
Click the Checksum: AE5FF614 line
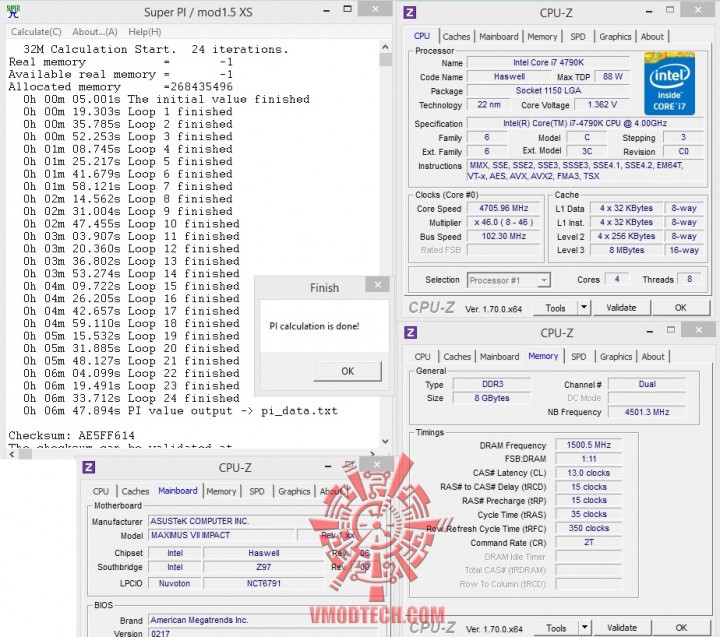[72, 435]
